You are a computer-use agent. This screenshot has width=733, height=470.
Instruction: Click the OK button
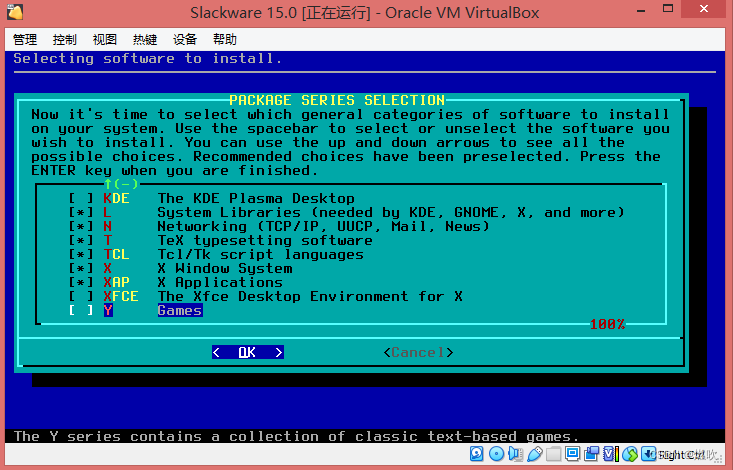[x=248, y=352]
